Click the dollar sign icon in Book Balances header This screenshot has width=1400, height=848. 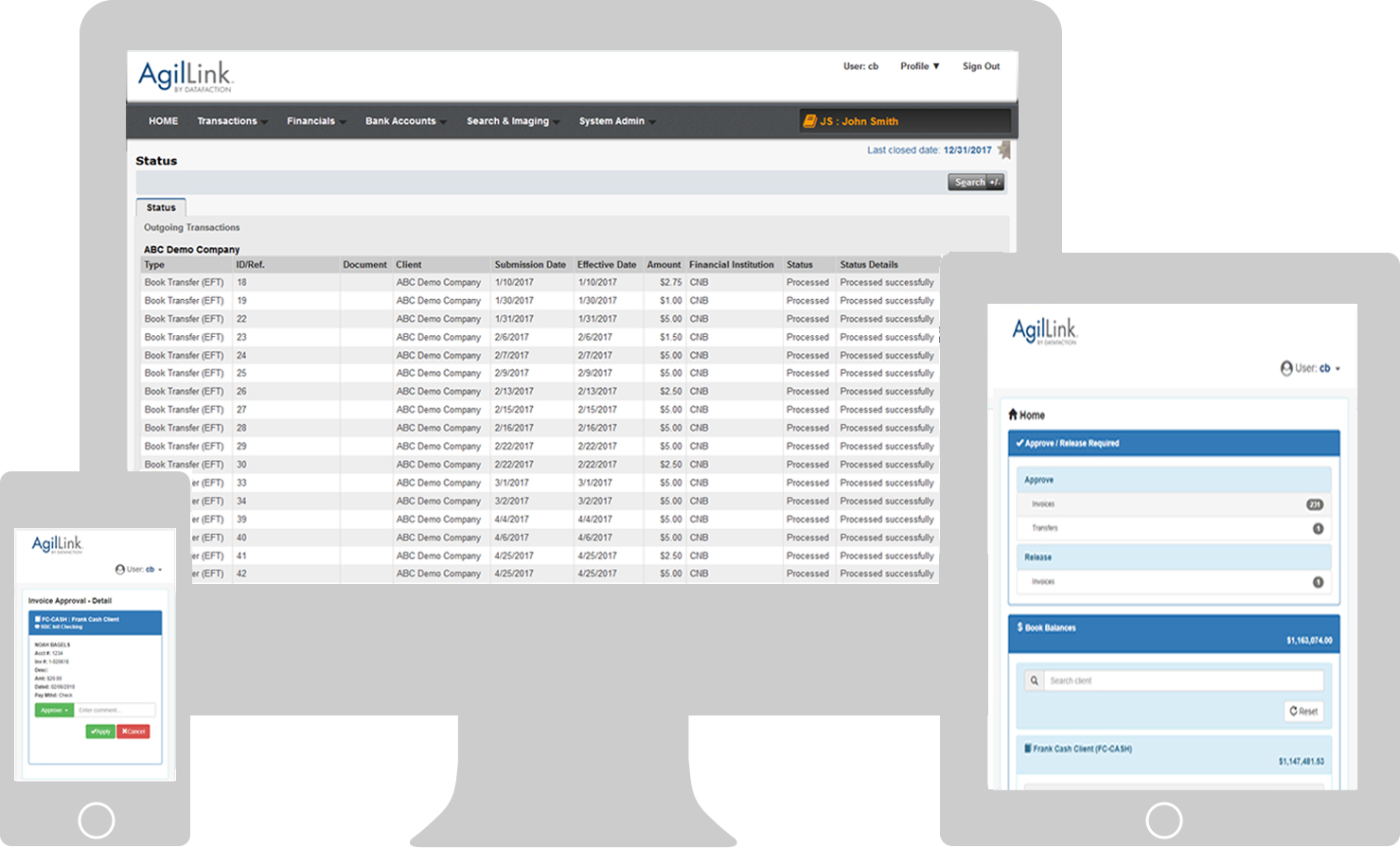click(1019, 627)
